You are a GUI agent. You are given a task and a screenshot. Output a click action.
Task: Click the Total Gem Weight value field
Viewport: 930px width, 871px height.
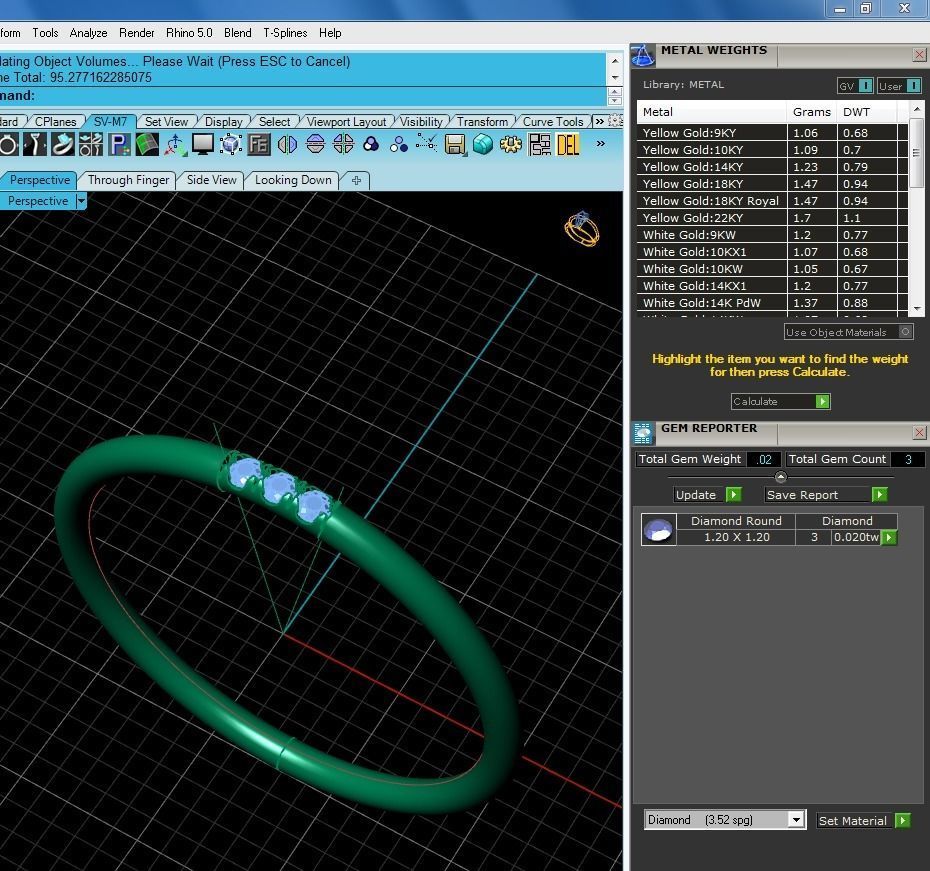[764, 460]
